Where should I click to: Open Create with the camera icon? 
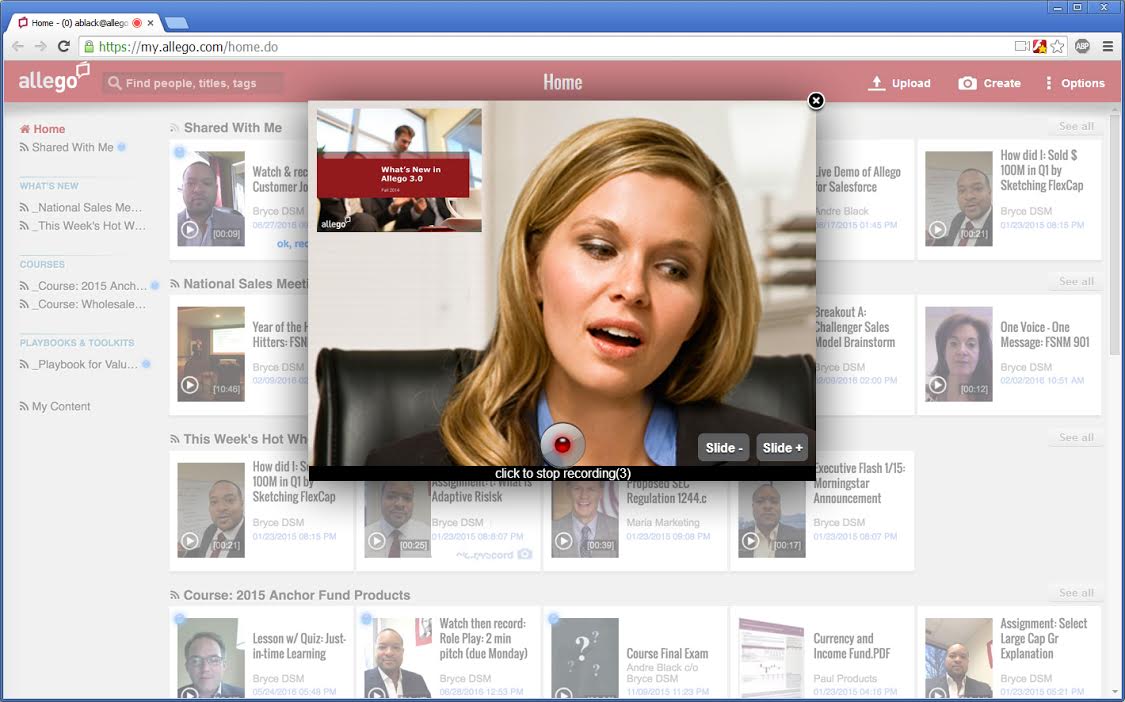coord(967,83)
